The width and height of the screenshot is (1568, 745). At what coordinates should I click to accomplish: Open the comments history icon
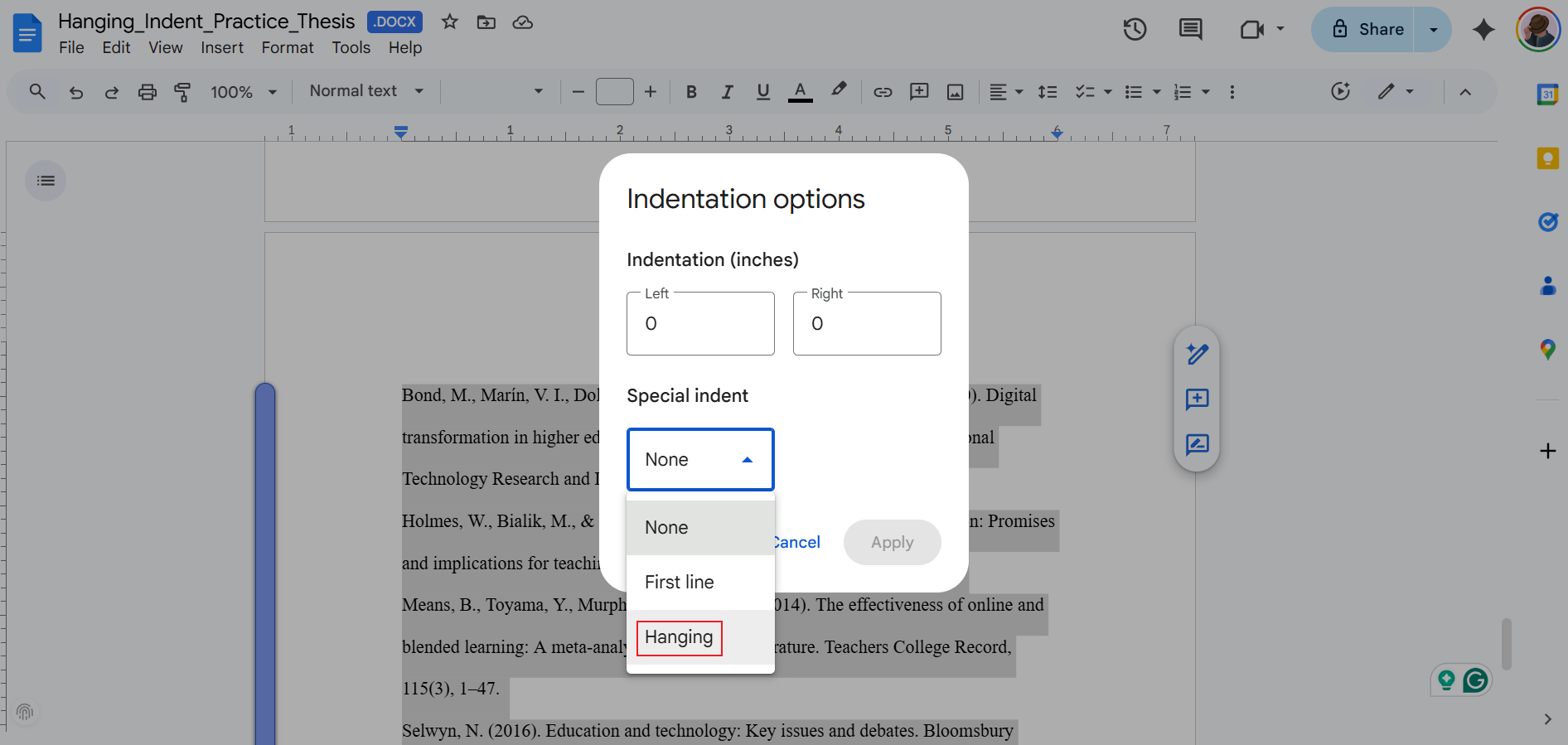pyautogui.click(x=1191, y=30)
